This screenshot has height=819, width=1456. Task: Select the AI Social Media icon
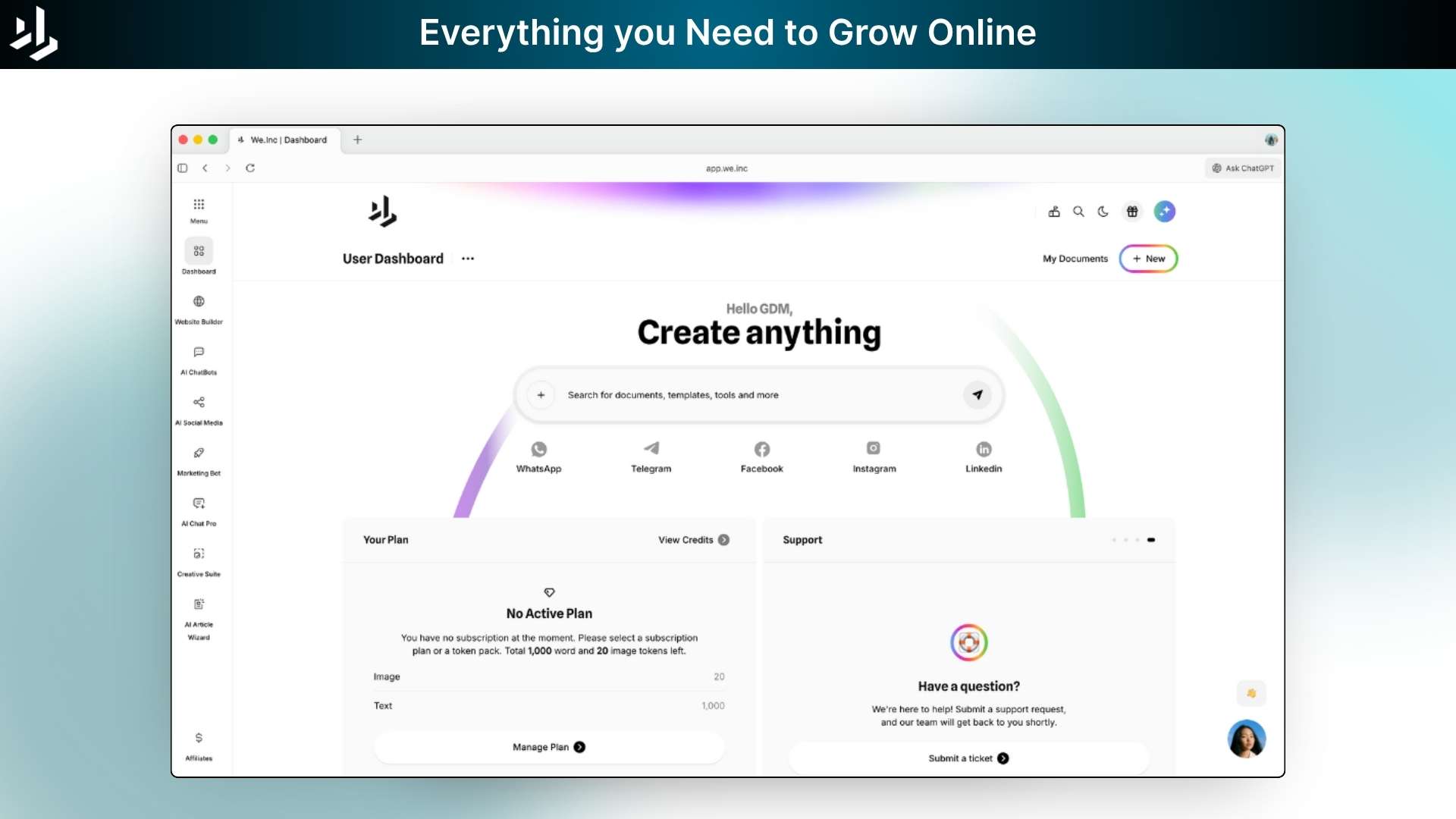(x=199, y=403)
